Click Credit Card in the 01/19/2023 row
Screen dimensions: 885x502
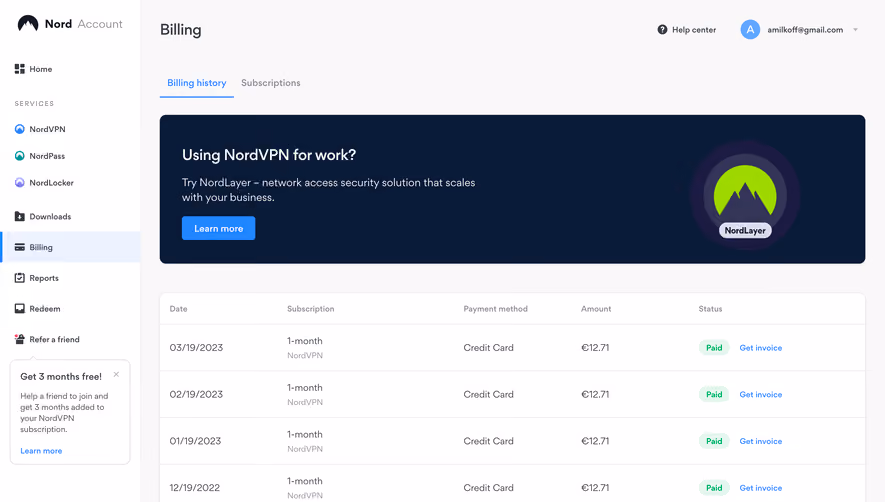point(488,441)
